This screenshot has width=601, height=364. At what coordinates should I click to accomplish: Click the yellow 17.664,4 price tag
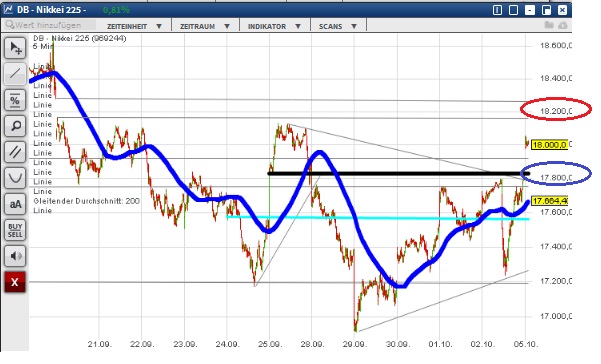pyautogui.click(x=550, y=201)
